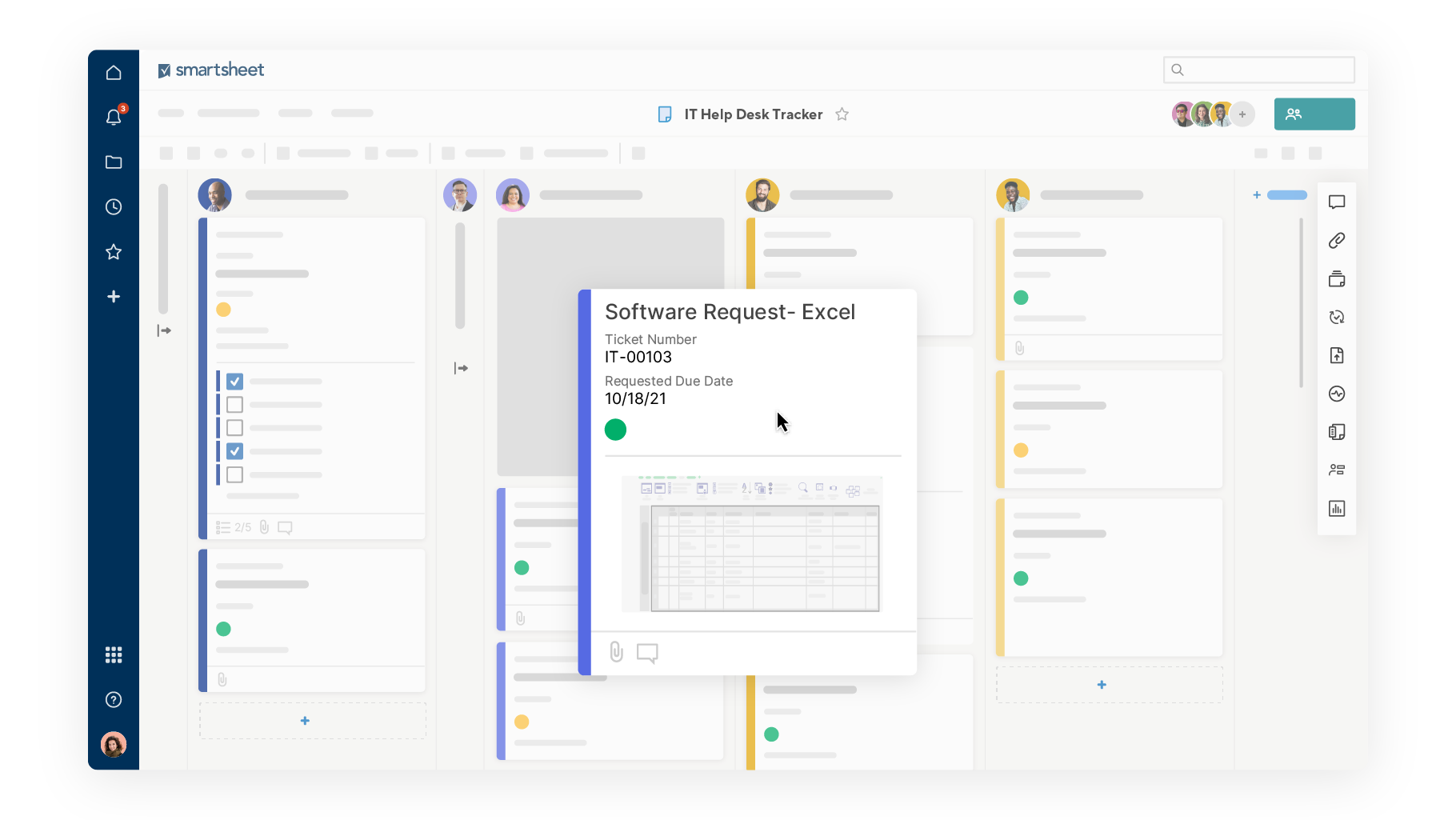The width and height of the screenshot is (1456, 820).
Task: Uncheck the topmost checked checklist box
Action: pos(234,382)
